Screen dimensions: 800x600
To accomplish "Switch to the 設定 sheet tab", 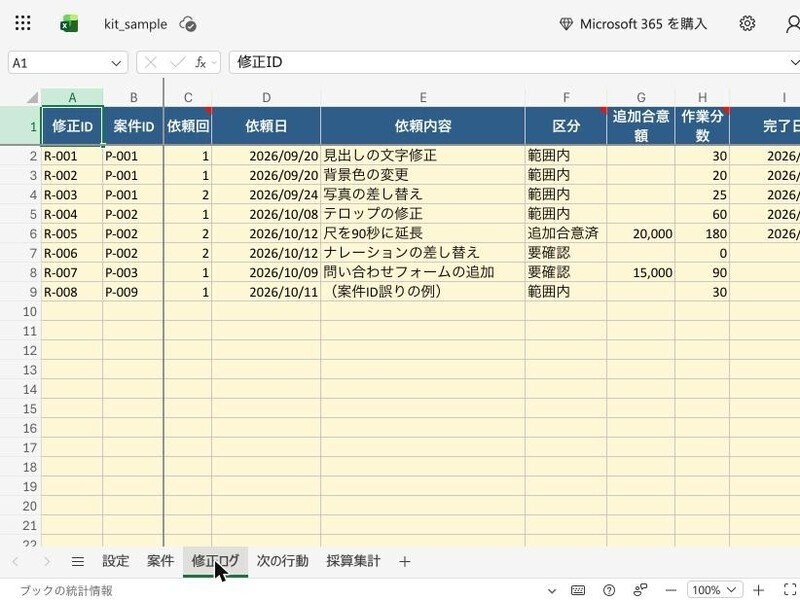I will (115, 561).
